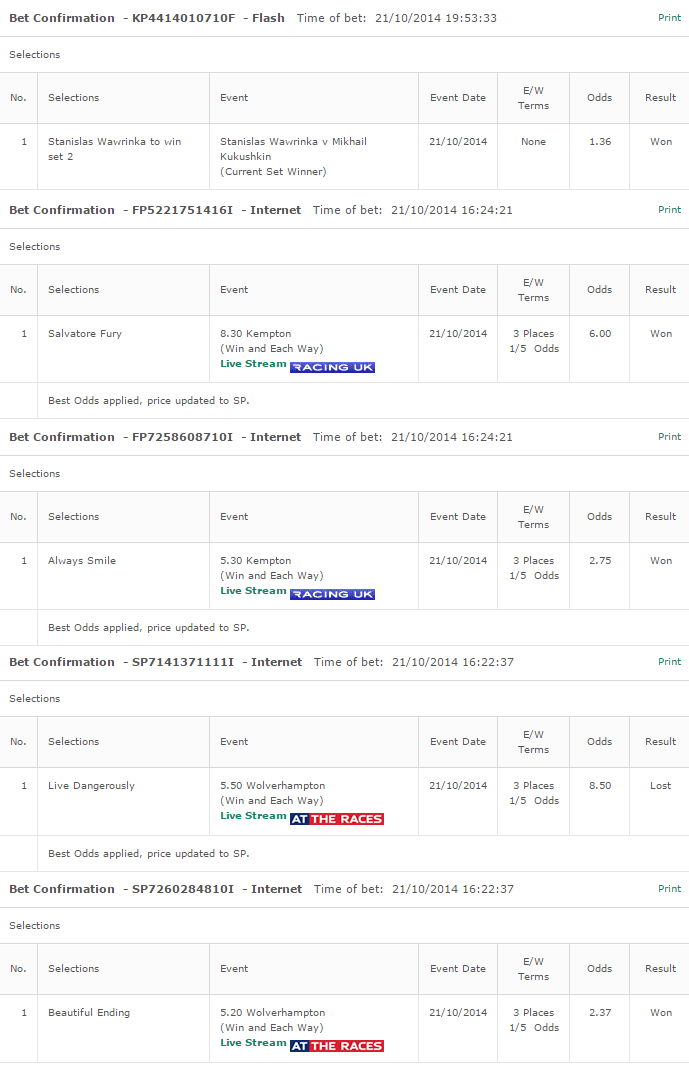Print bet confirmation FP5221751416I

(670, 210)
